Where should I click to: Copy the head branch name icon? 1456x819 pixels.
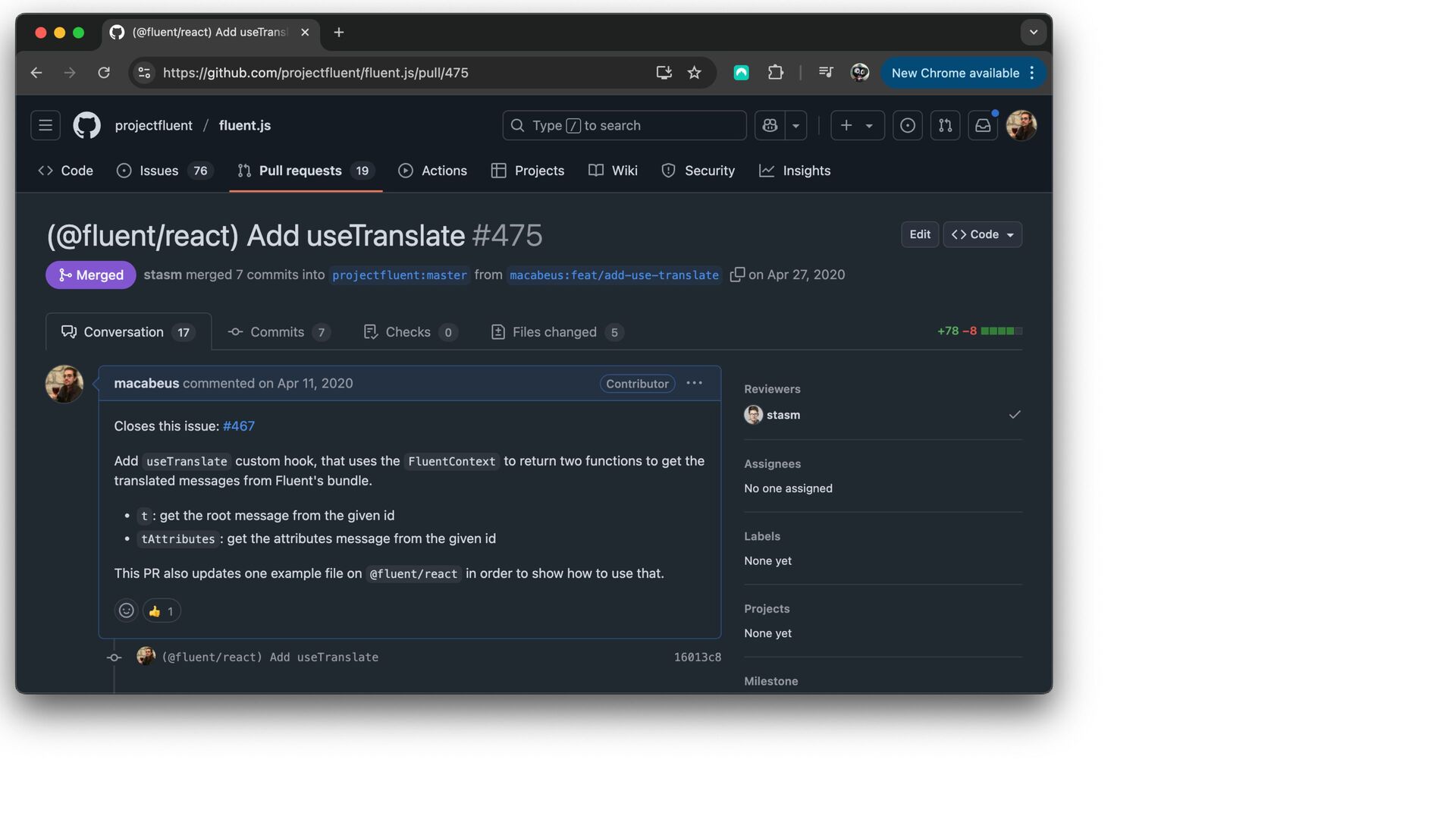click(736, 275)
